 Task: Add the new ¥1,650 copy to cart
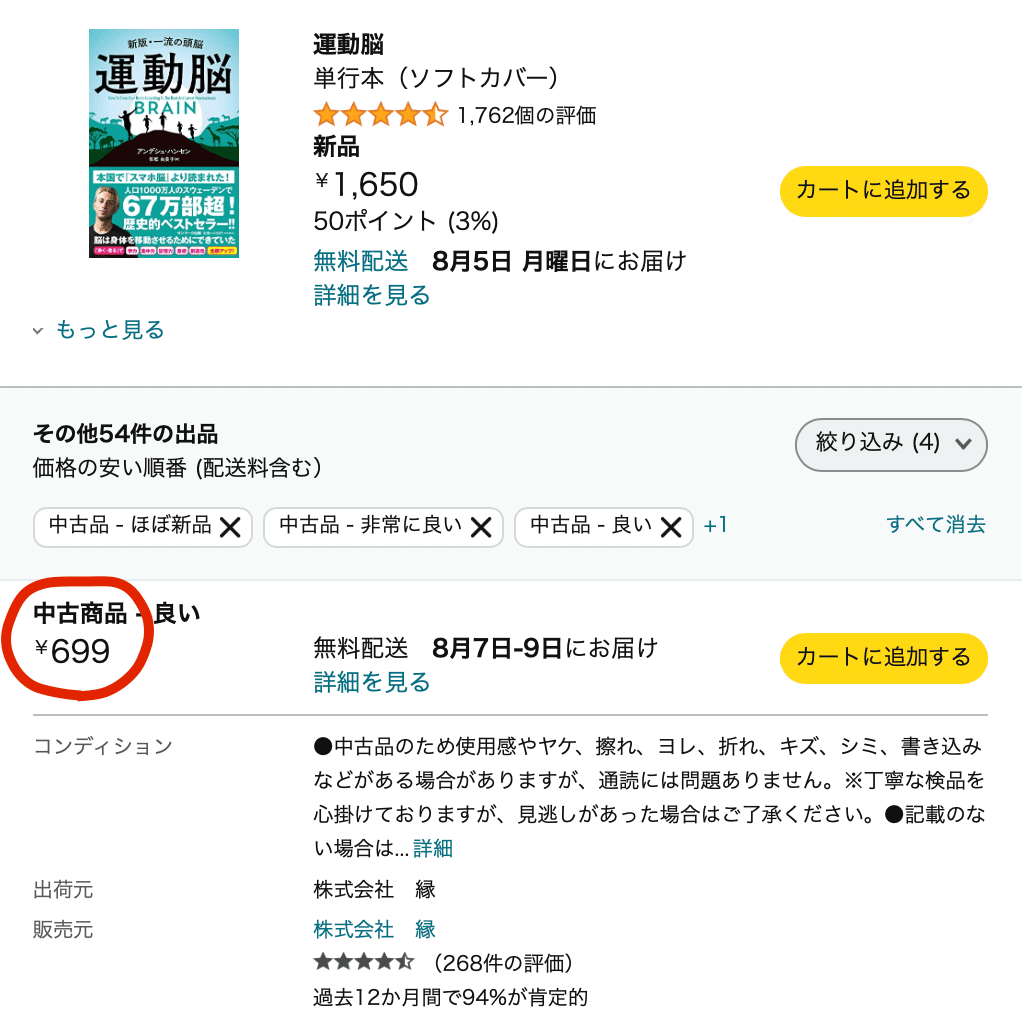(883, 191)
